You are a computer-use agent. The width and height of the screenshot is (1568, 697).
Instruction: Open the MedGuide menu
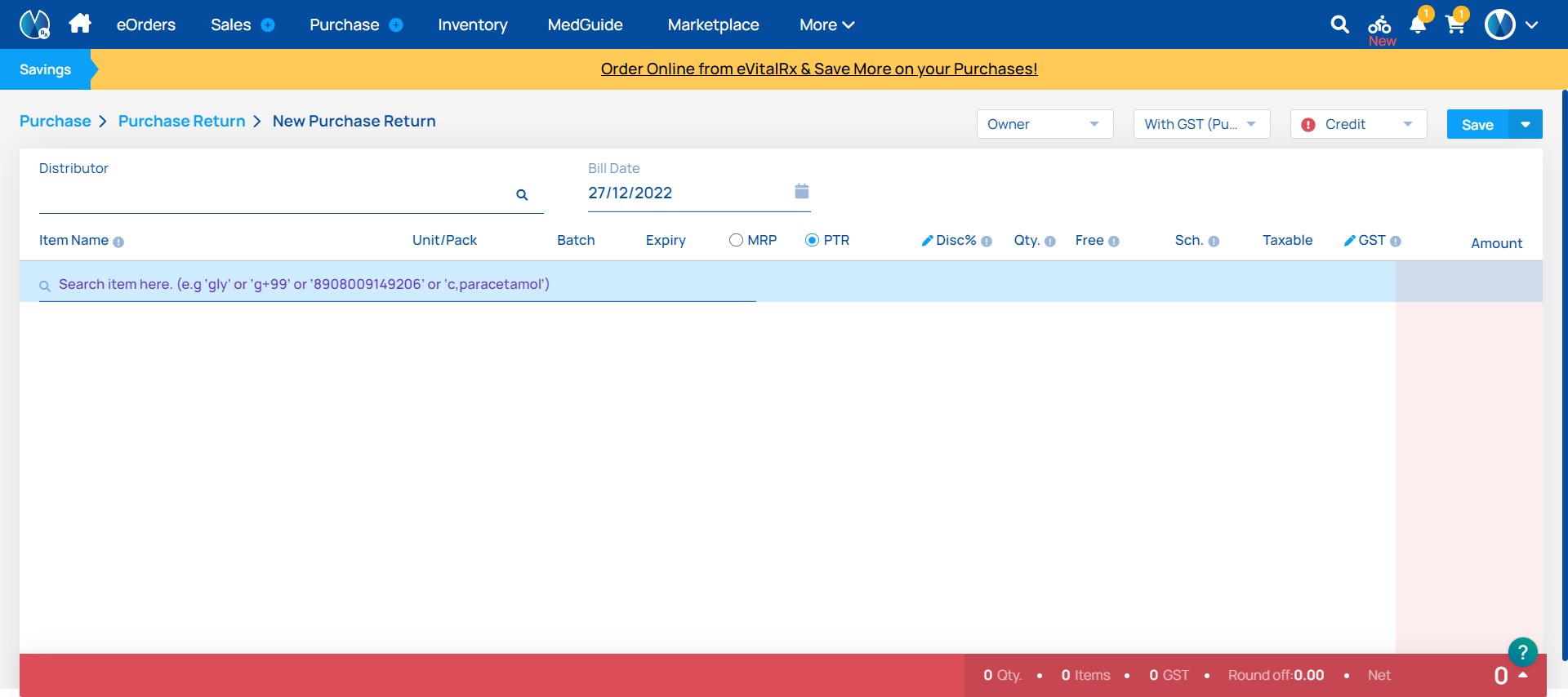(586, 25)
